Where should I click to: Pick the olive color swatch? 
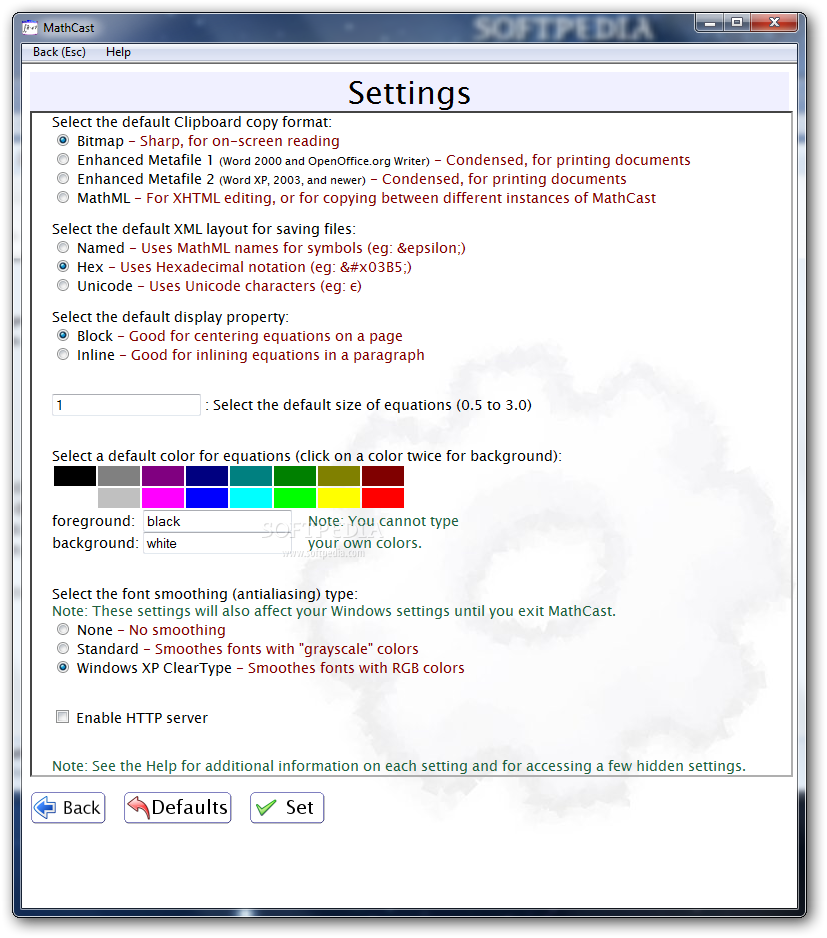point(339,476)
